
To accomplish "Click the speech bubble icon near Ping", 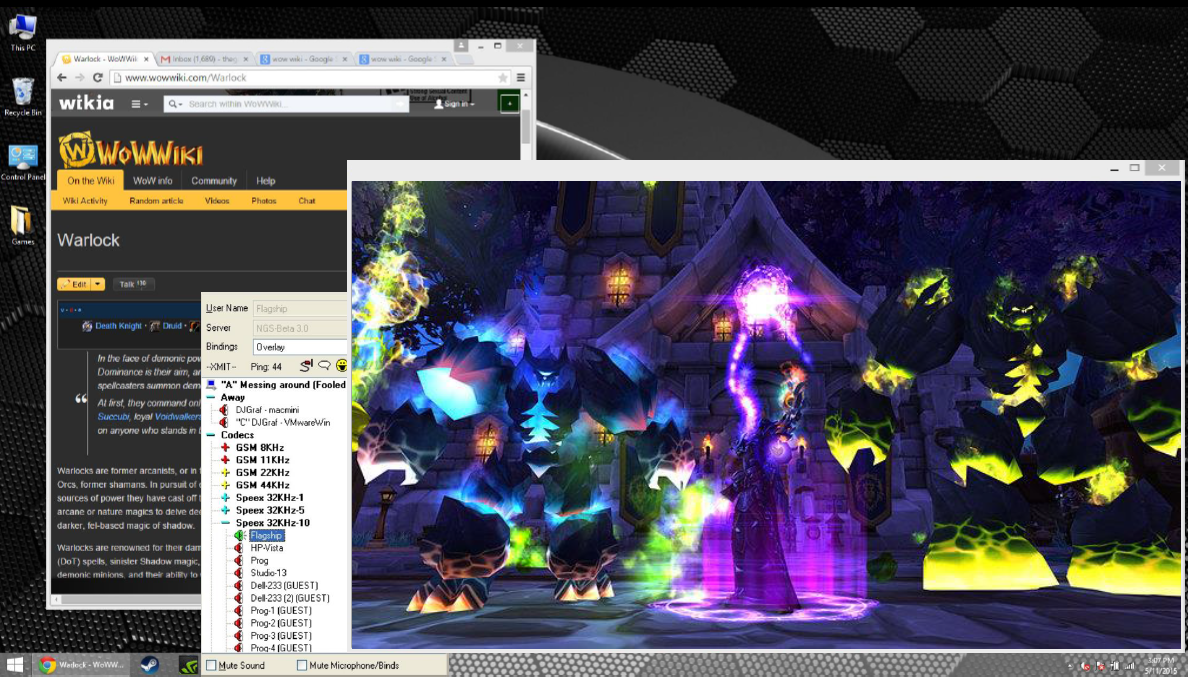I will (324, 367).
